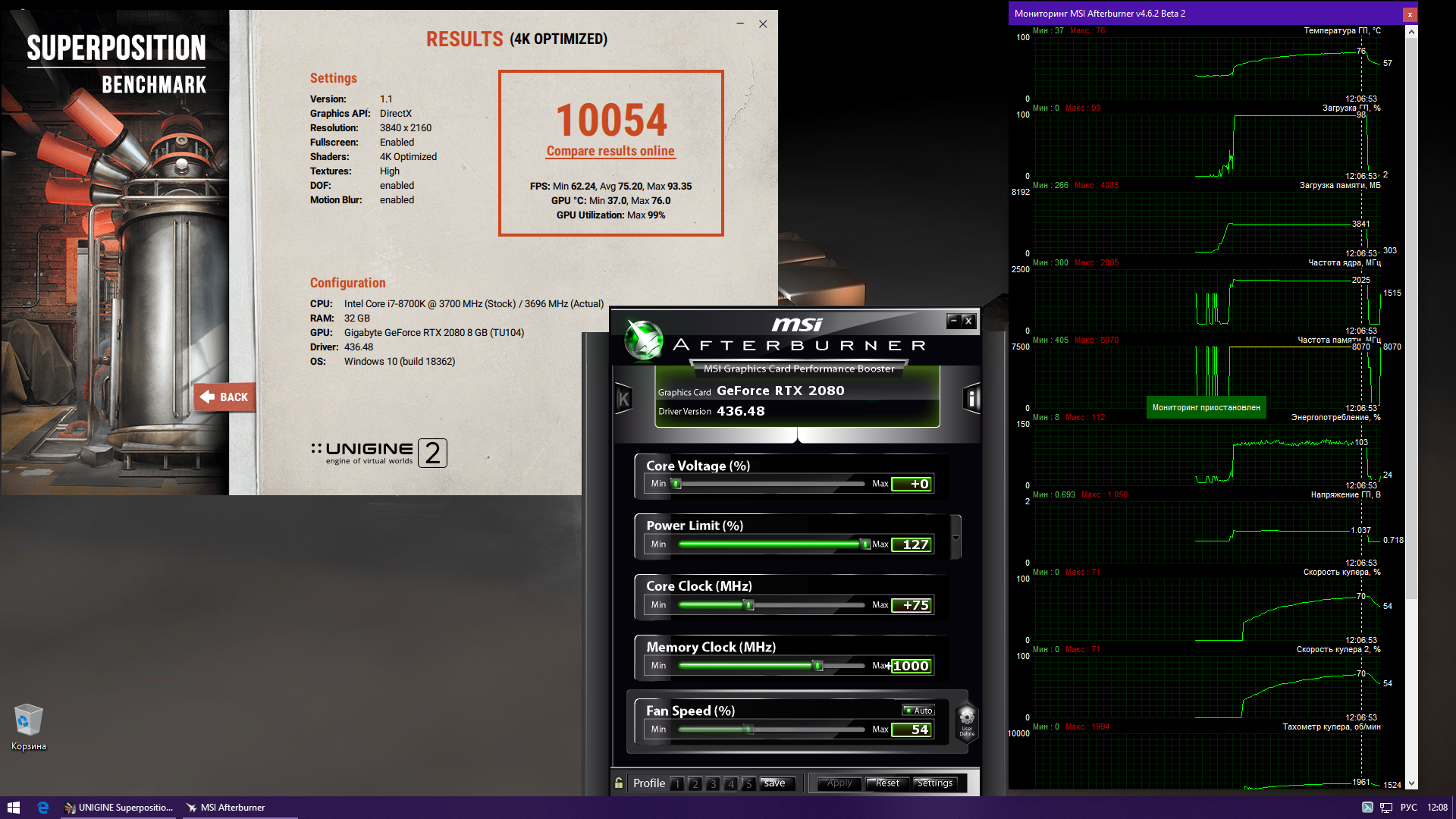Screen dimensions: 1456x819
Task: Select profile slot 1
Action: pos(676,783)
